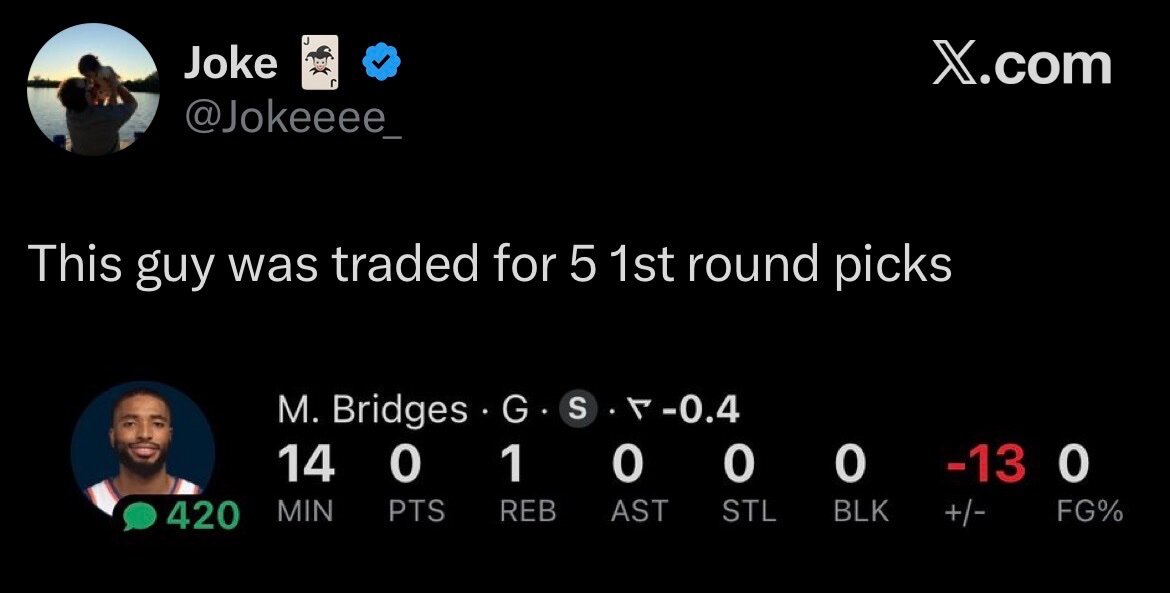Click the "Joke" display name
Screen dimensions: 1170x593
coord(230,63)
